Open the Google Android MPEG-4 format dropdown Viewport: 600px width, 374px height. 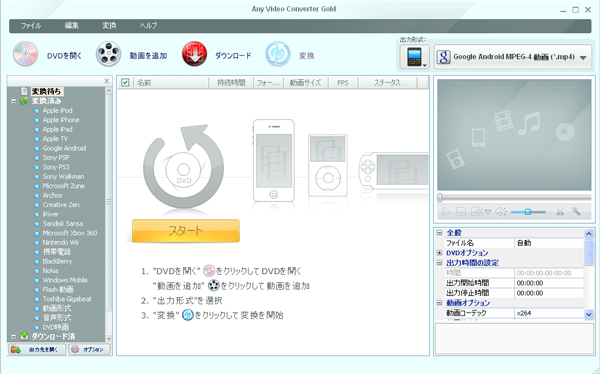point(513,57)
